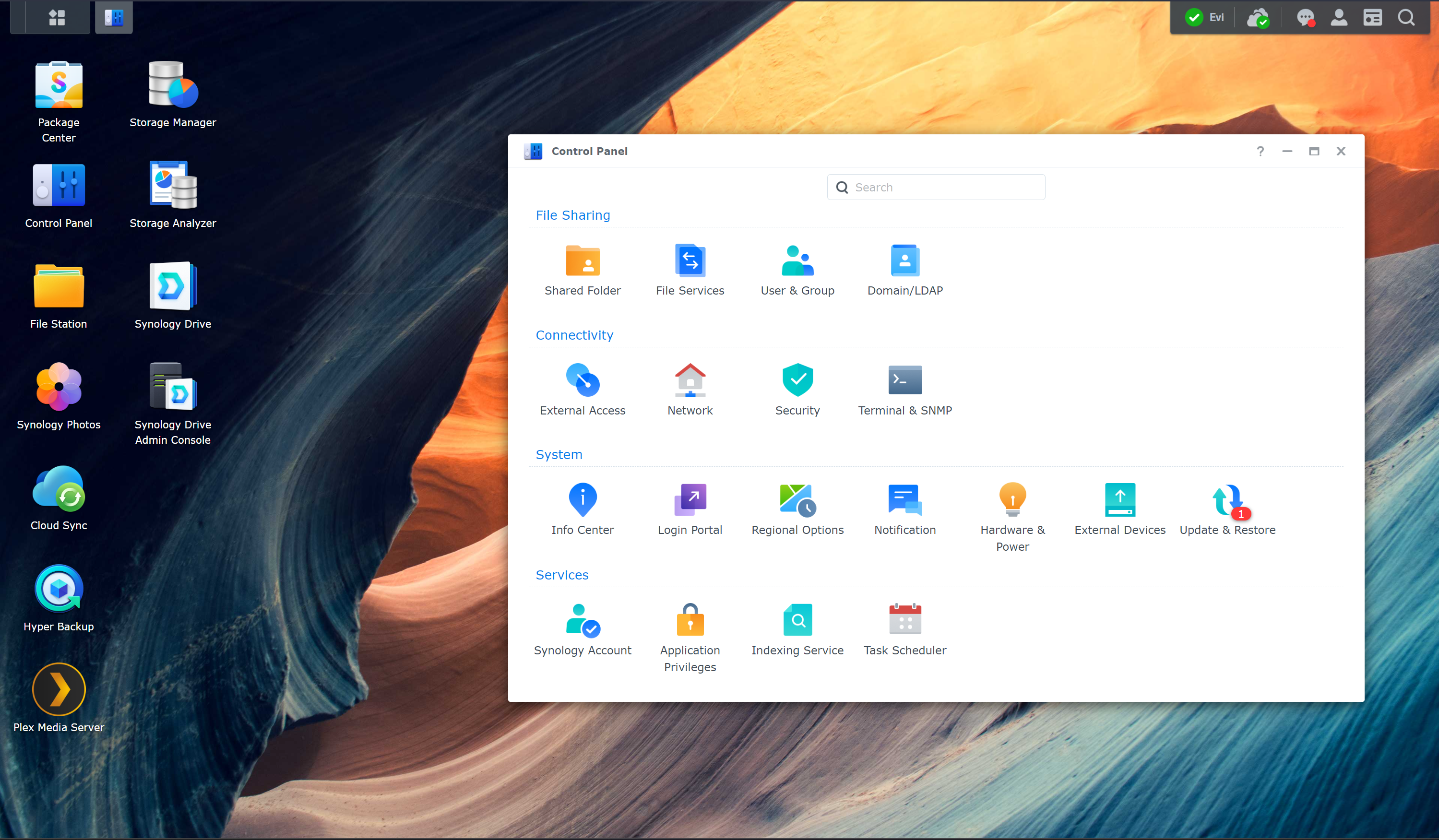The height and width of the screenshot is (840, 1439).
Task: Click the Control Panel help button
Action: 1261,151
